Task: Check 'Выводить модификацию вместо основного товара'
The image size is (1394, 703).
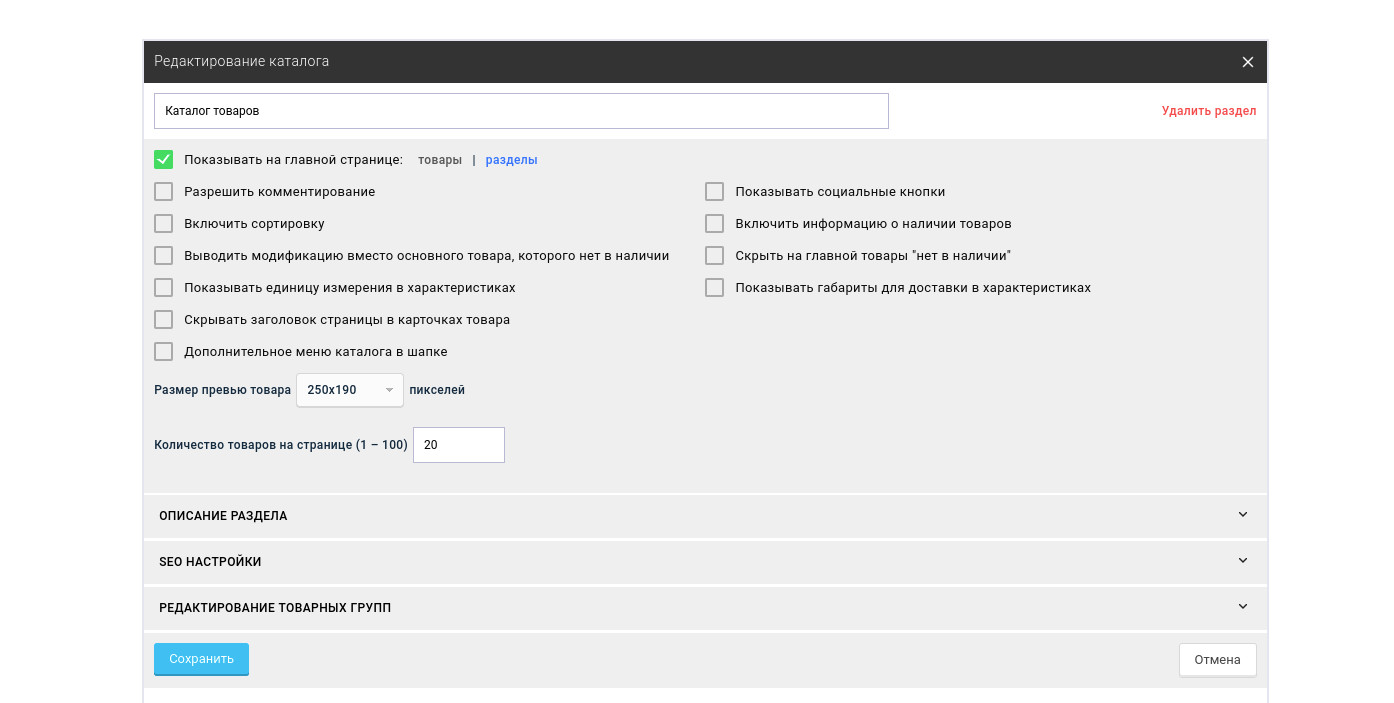Action: pyautogui.click(x=164, y=256)
